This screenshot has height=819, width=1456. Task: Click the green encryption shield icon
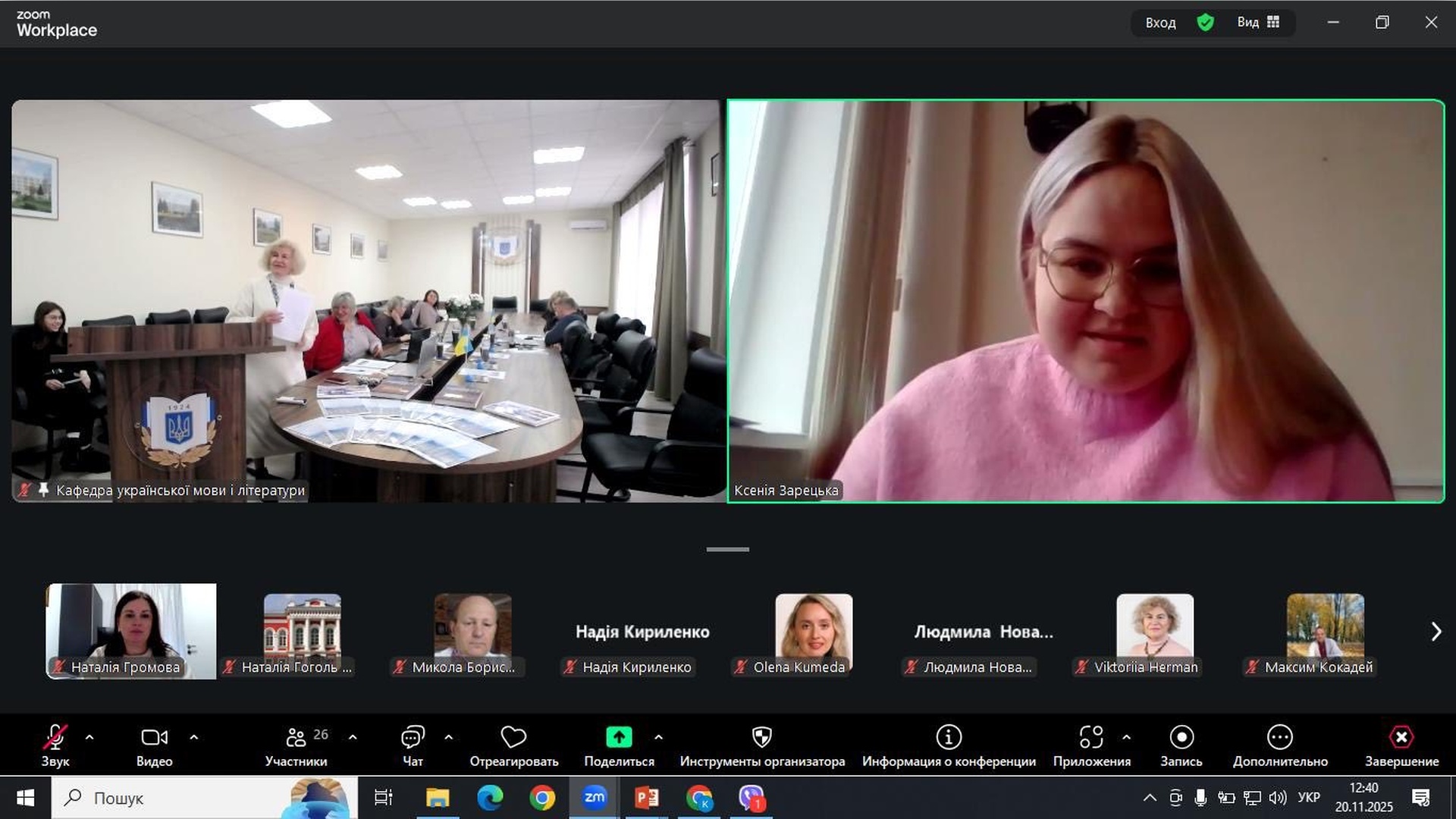[x=1205, y=23]
